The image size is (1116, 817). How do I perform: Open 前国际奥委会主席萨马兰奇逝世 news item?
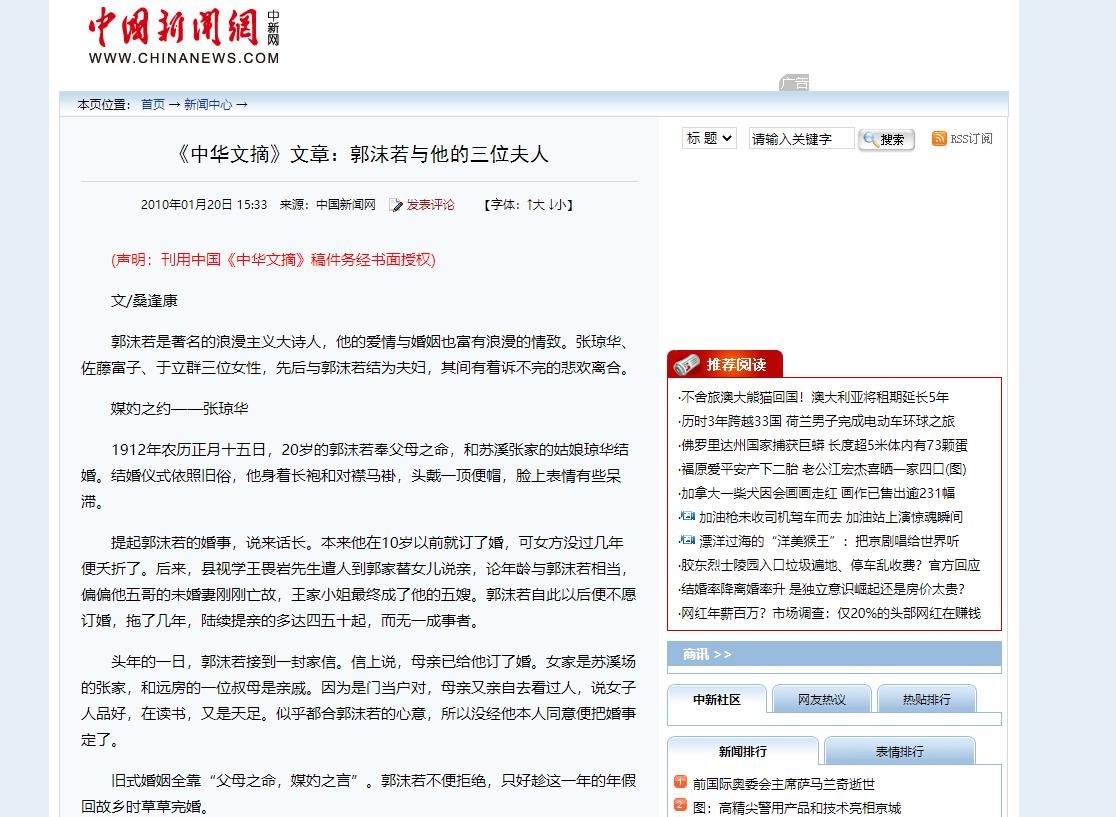(784, 784)
